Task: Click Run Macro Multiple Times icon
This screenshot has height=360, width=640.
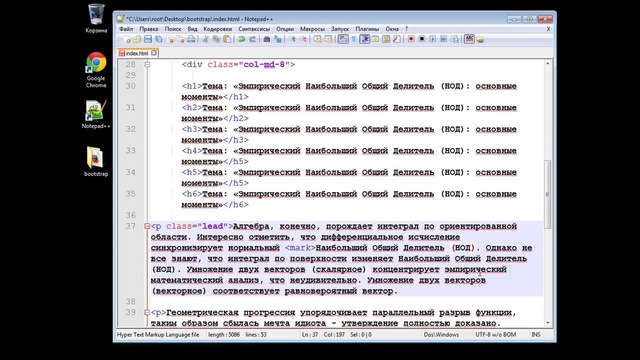Action: pyautogui.click(x=443, y=39)
